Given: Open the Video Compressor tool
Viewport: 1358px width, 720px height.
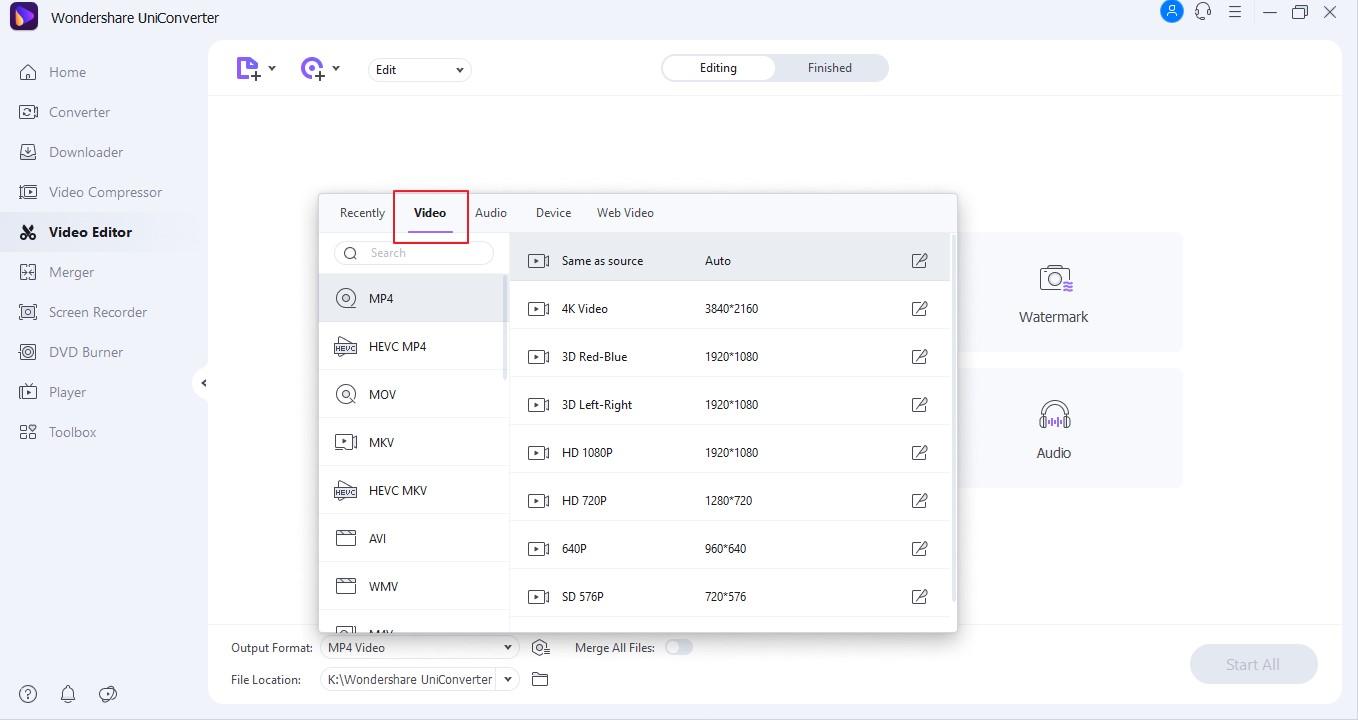Looking at the screenshot, I should (x=105, y=192).
